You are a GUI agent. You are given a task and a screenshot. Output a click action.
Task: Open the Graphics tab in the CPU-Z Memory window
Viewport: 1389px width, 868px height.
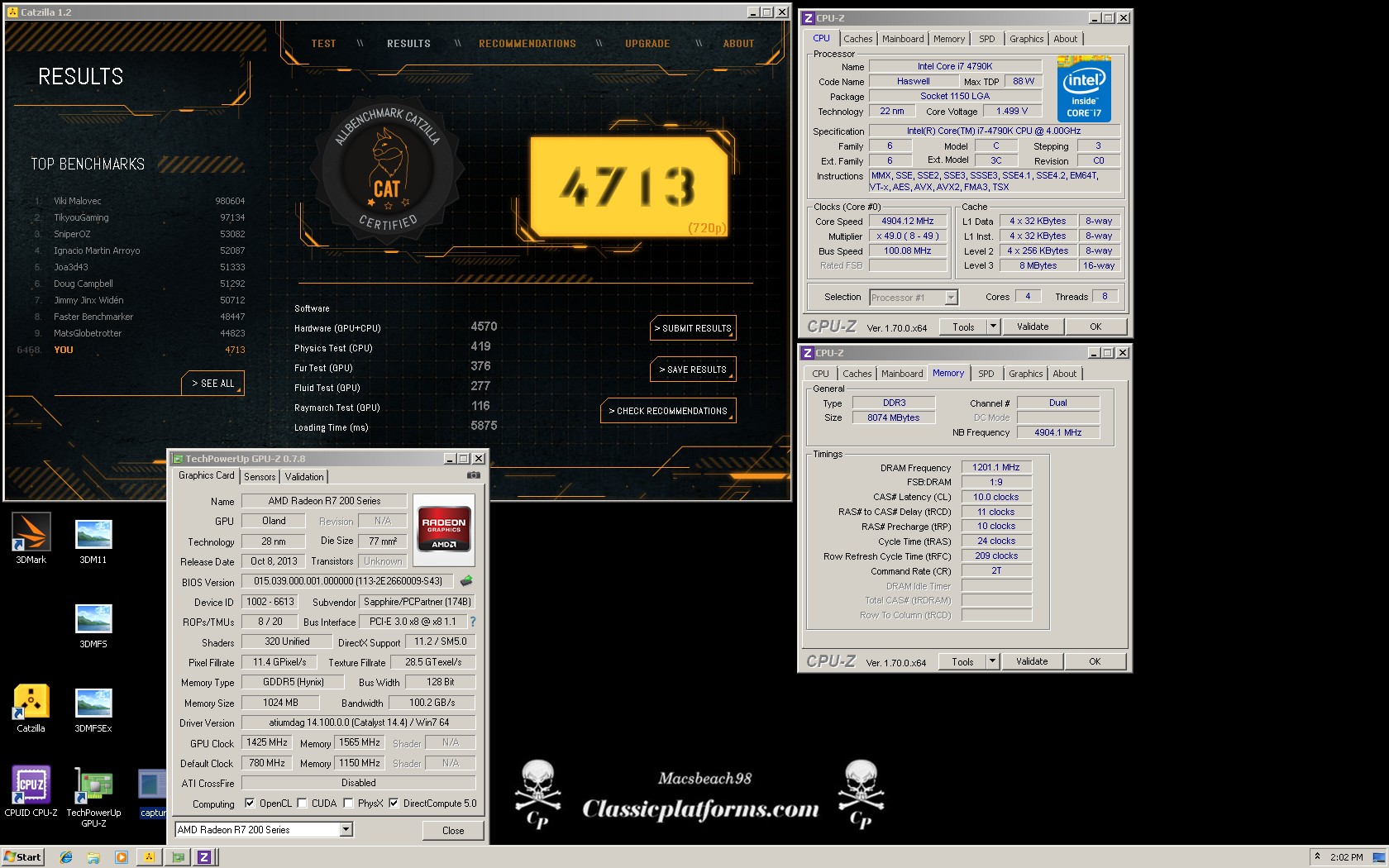pyautogui.click(x=1026, y=374)
